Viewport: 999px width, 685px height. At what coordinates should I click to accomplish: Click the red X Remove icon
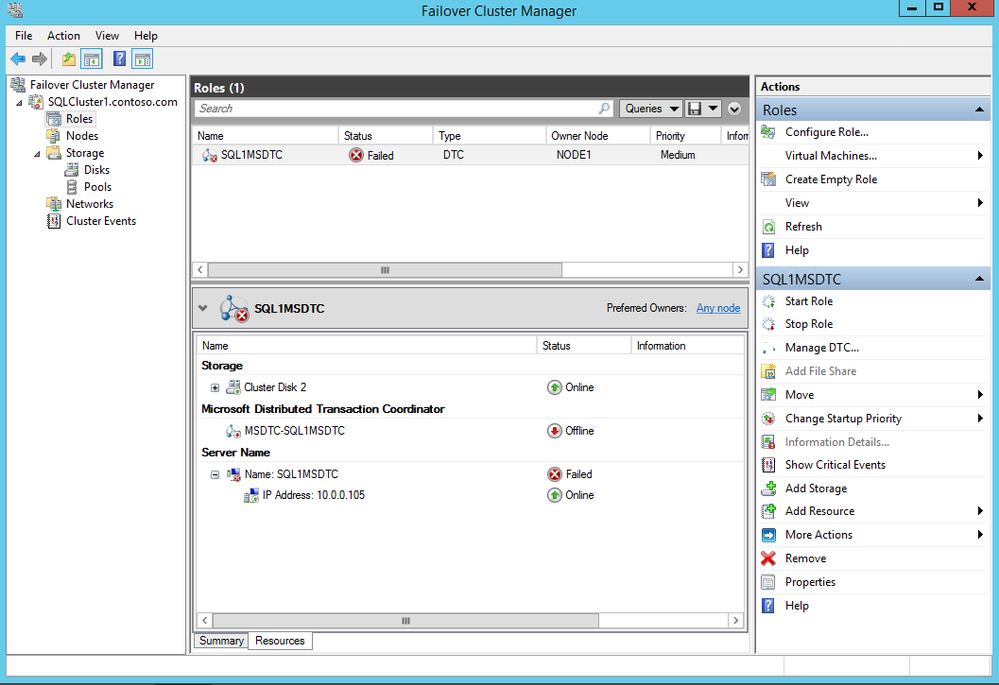(x=768, y=558)
